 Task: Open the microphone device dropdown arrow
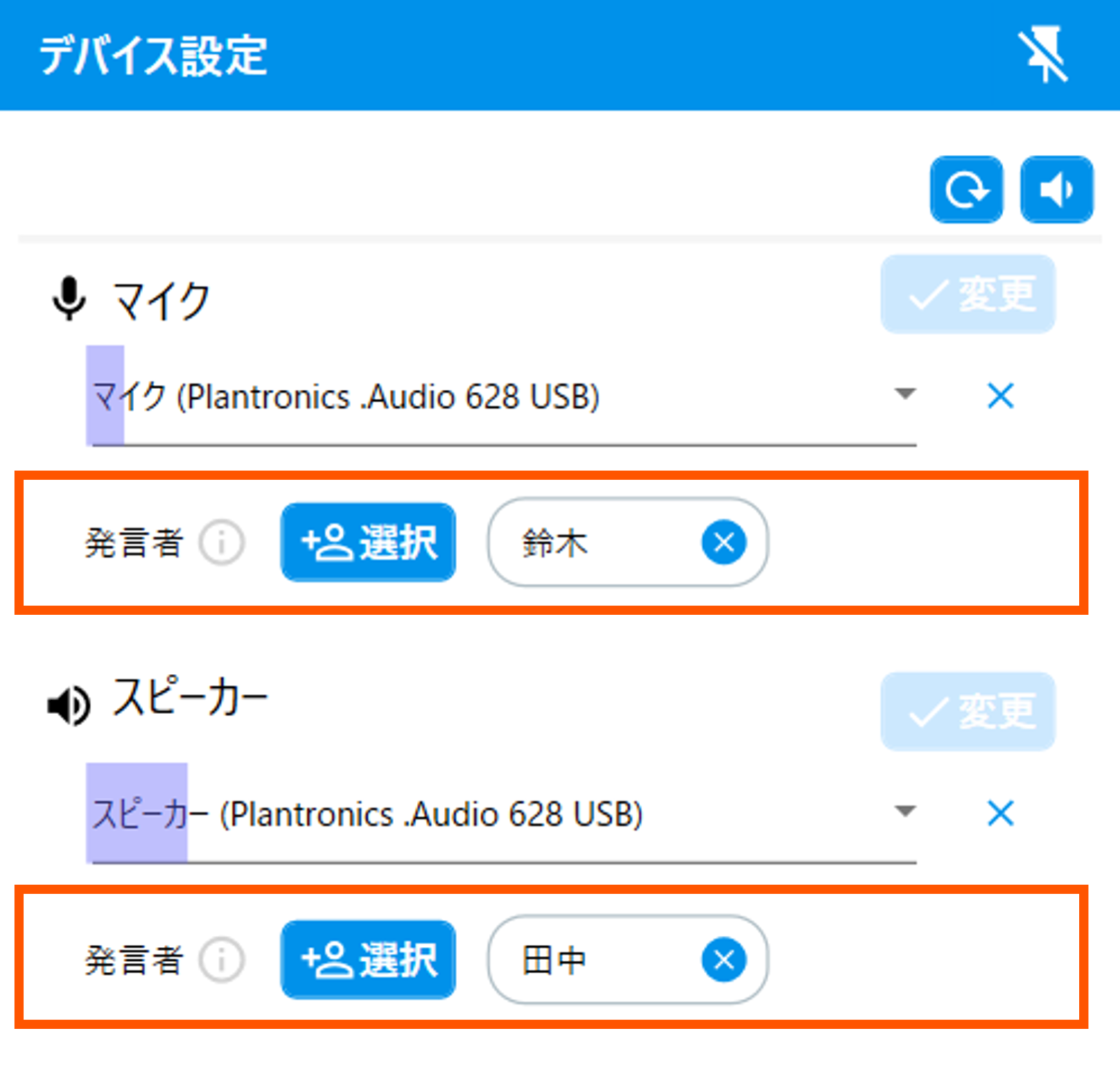[x=904, y=394]
